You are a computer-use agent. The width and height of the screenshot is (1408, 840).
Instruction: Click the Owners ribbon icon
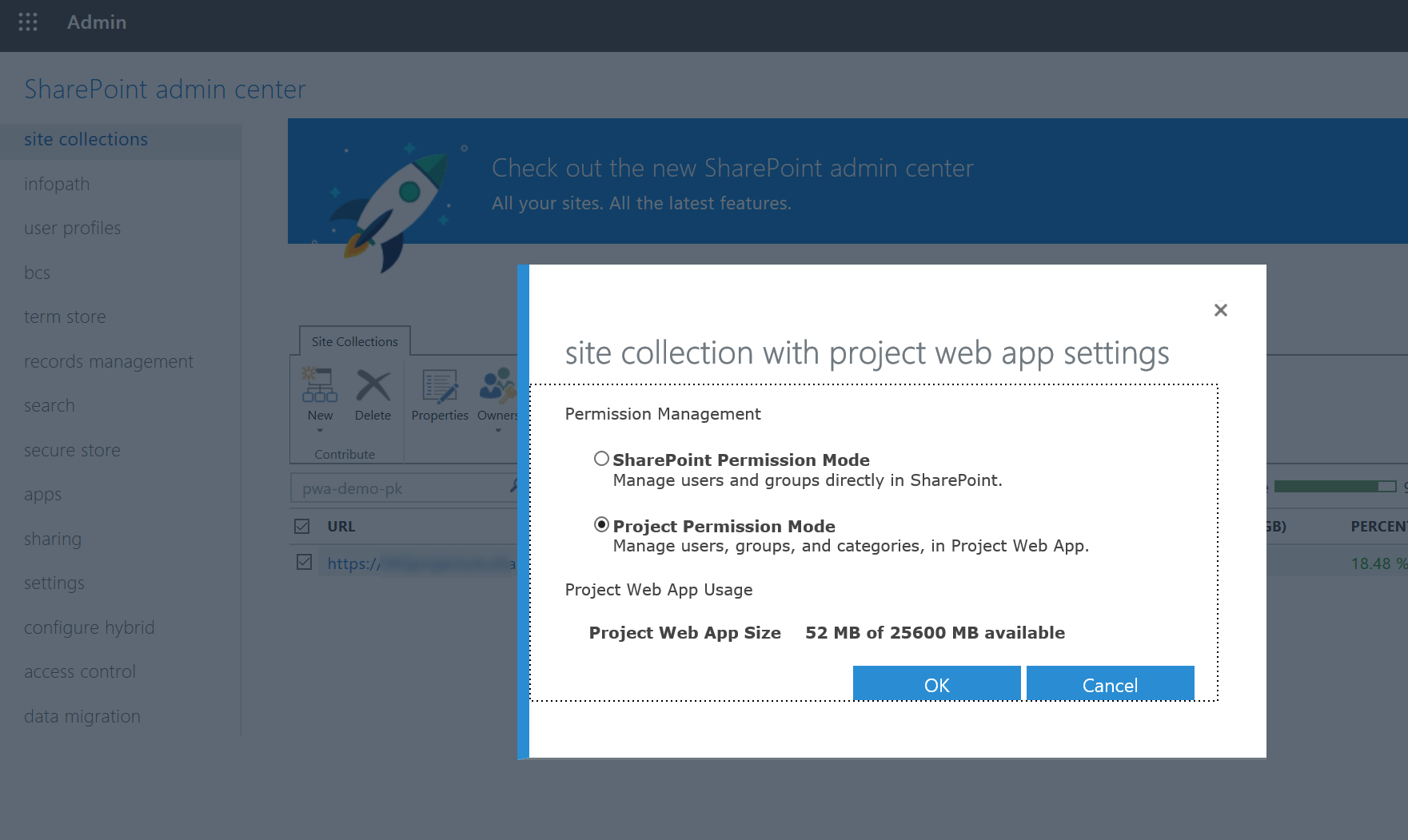[x=498, y=384]
